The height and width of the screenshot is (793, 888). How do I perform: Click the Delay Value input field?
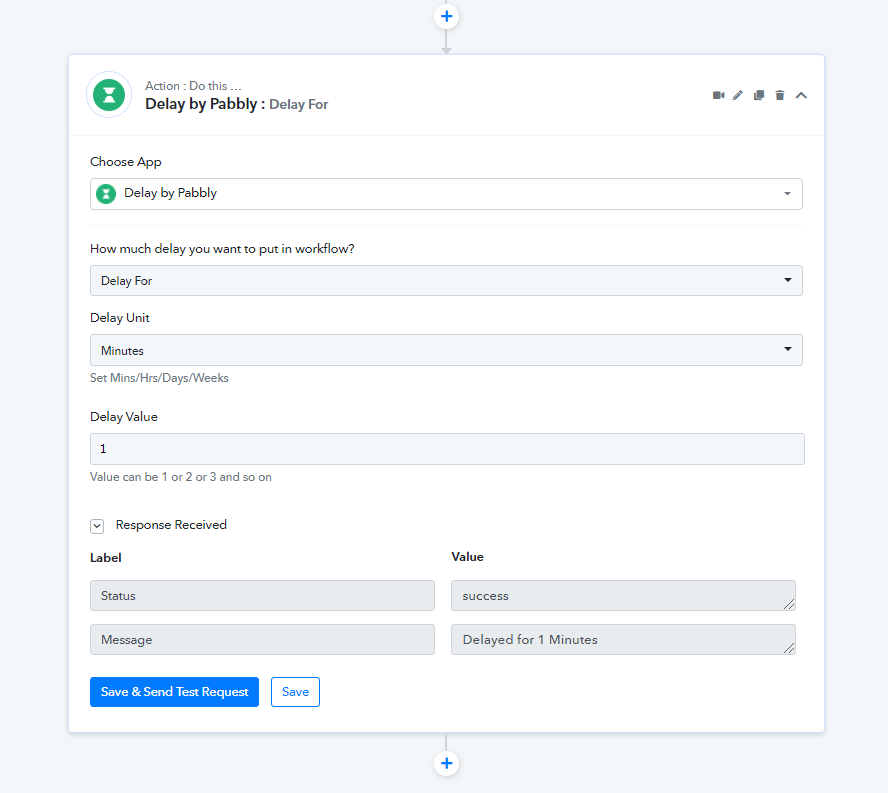click(x=447, y=449)
